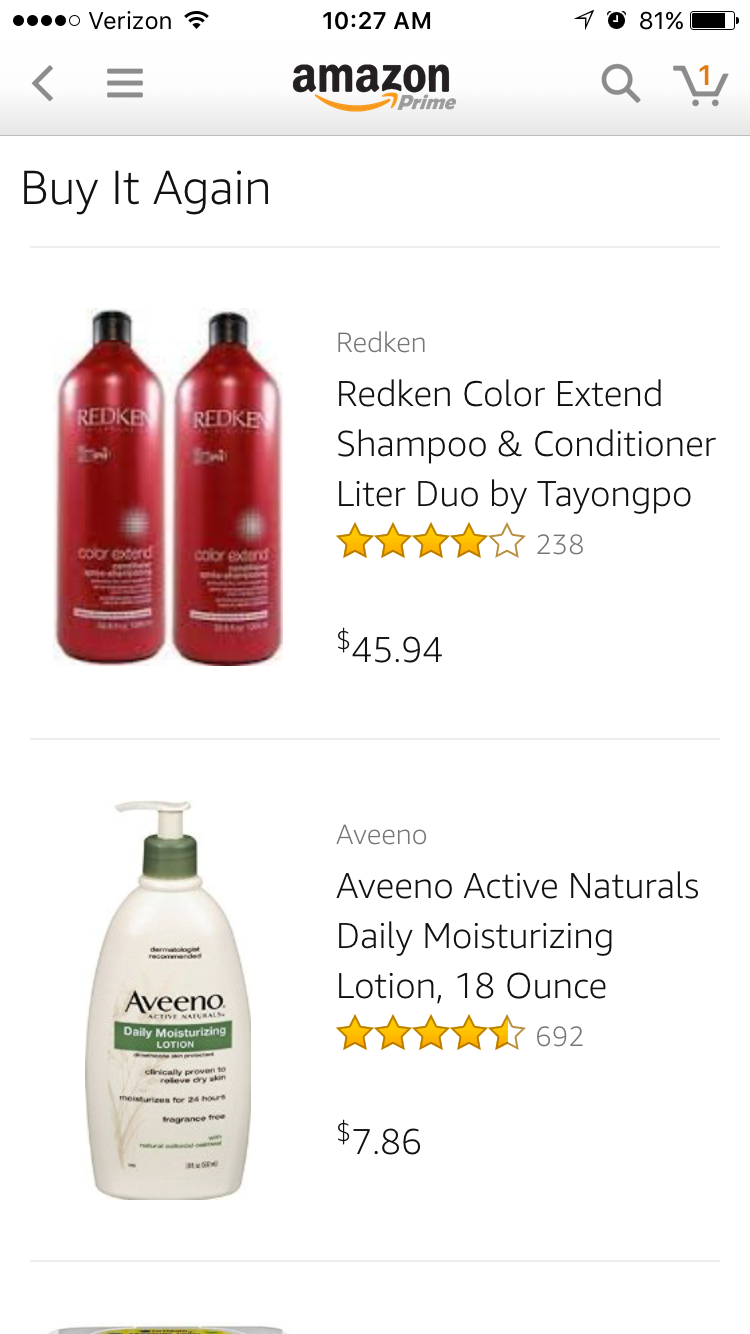Tap the Buy It Again heading
The height and width of the screenshot is (1334, 750).
coord(146,189)
